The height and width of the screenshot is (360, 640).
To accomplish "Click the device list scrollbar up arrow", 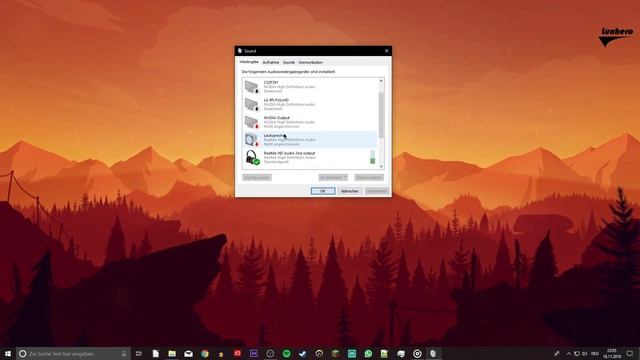I will [381, 81].
